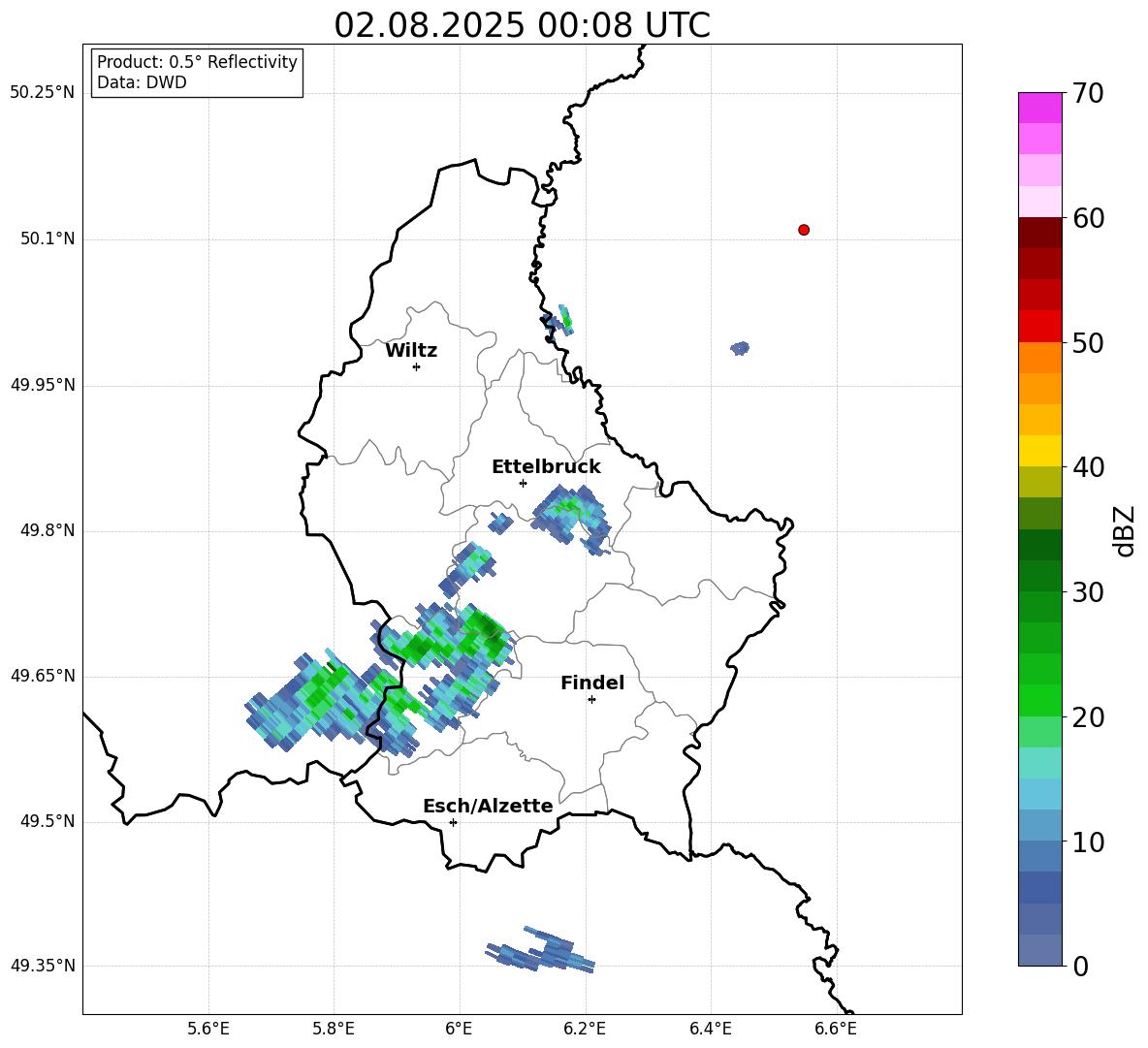Click the 49.8°N latitude label
The height and width of the screenshot is (1048, 1148).
point(47,530)
